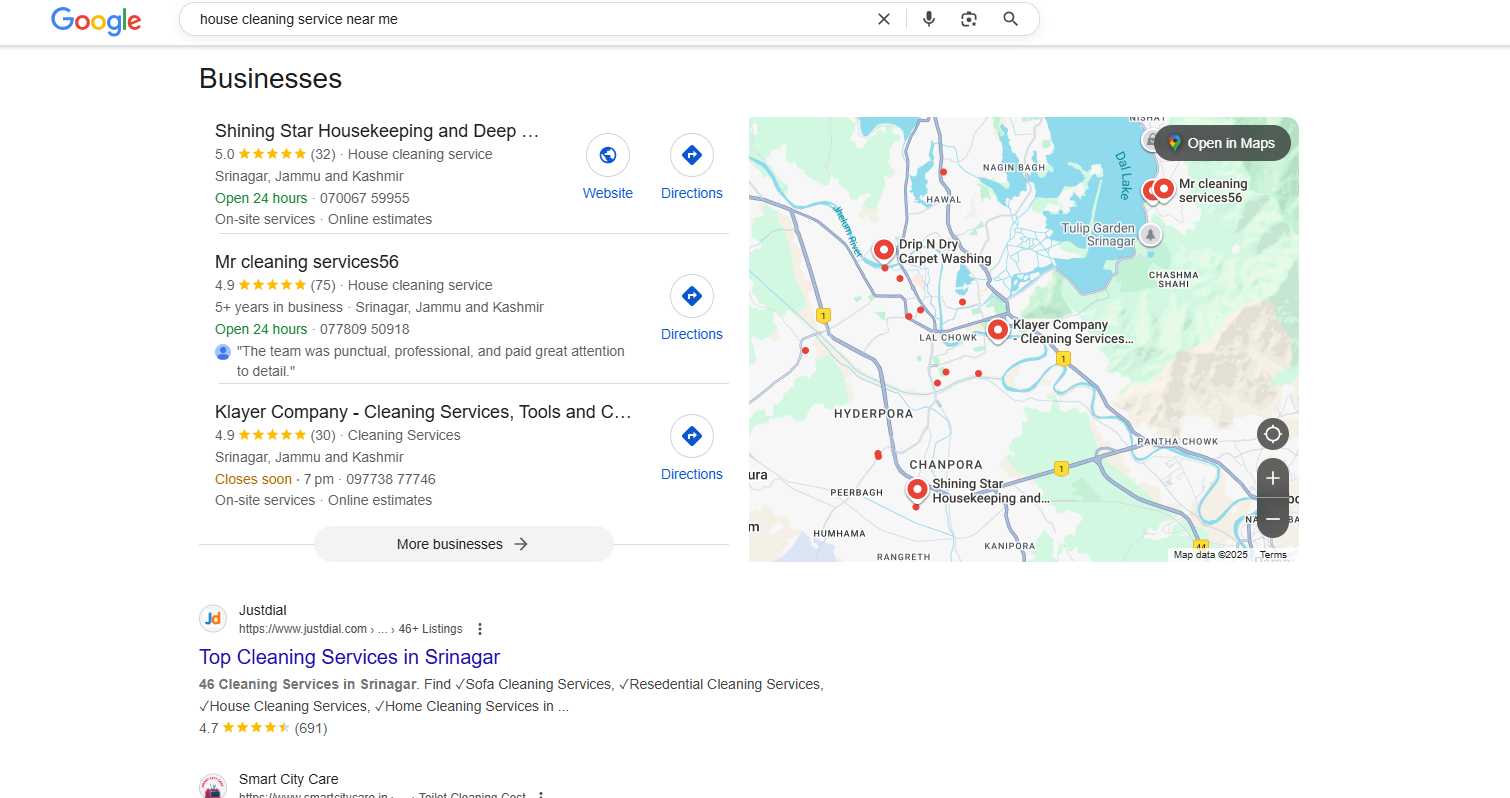The image size is (1510, 798).
Task: Zoom out on the map
Action: pyautogui.click(x=1272, y=519)
